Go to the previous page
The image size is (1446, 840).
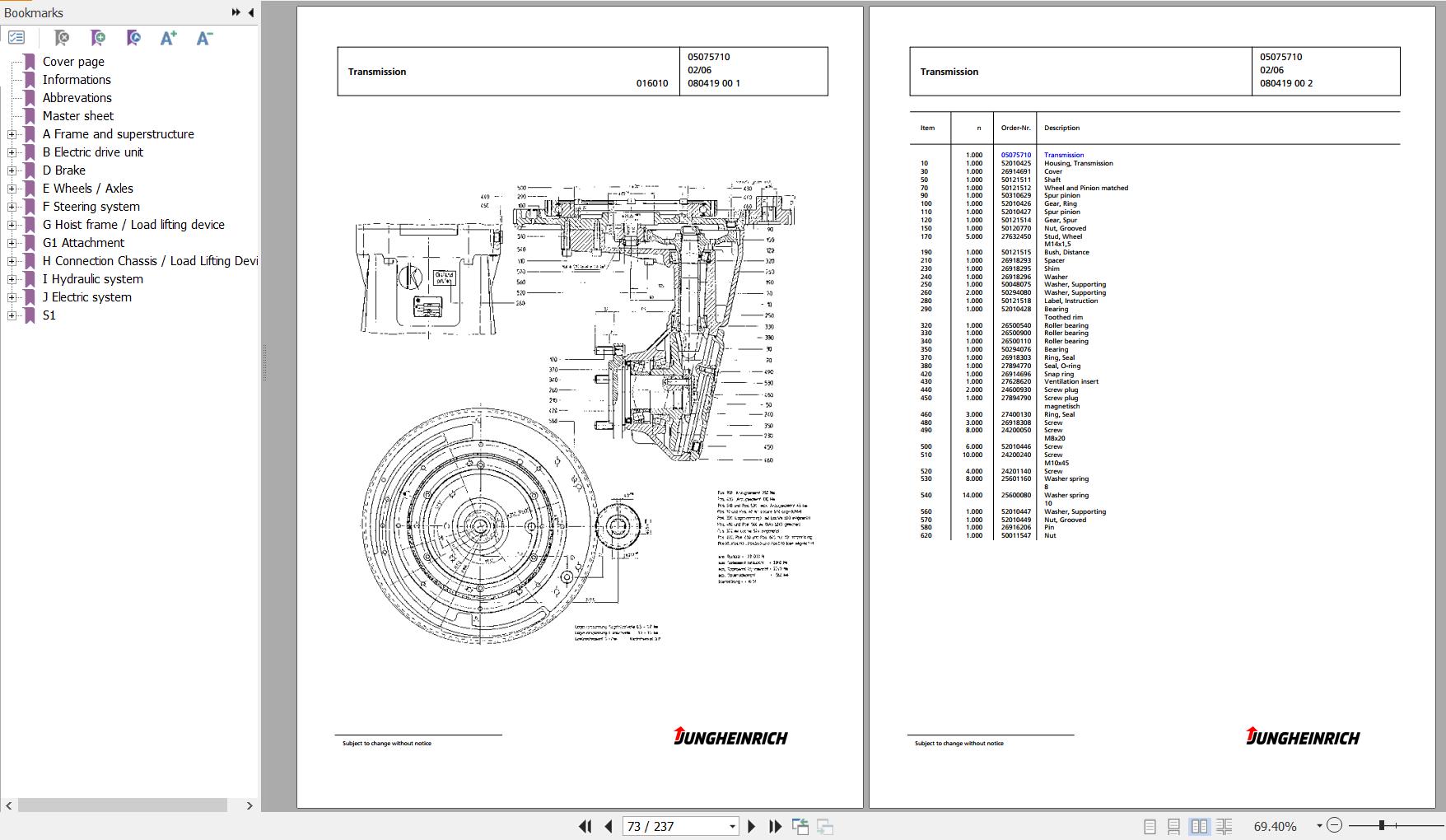tap(609, 826)
